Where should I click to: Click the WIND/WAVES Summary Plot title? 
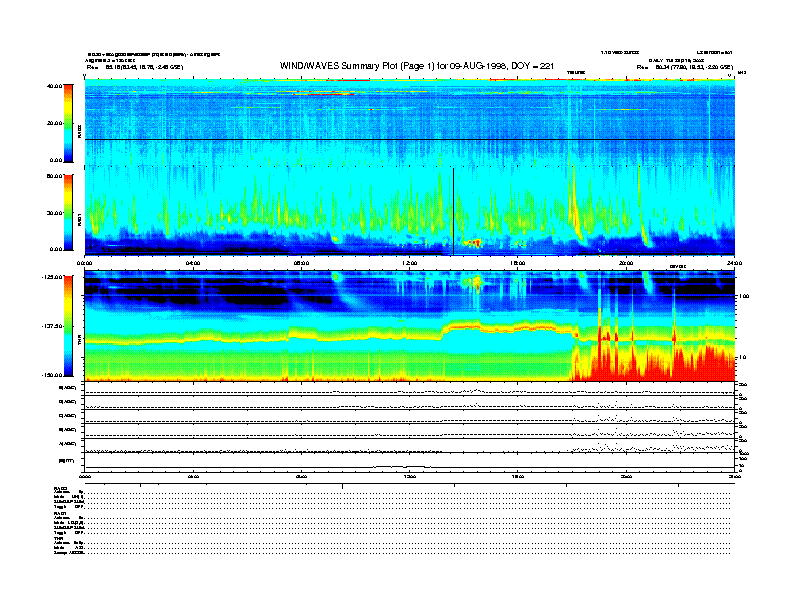point(417,66)
